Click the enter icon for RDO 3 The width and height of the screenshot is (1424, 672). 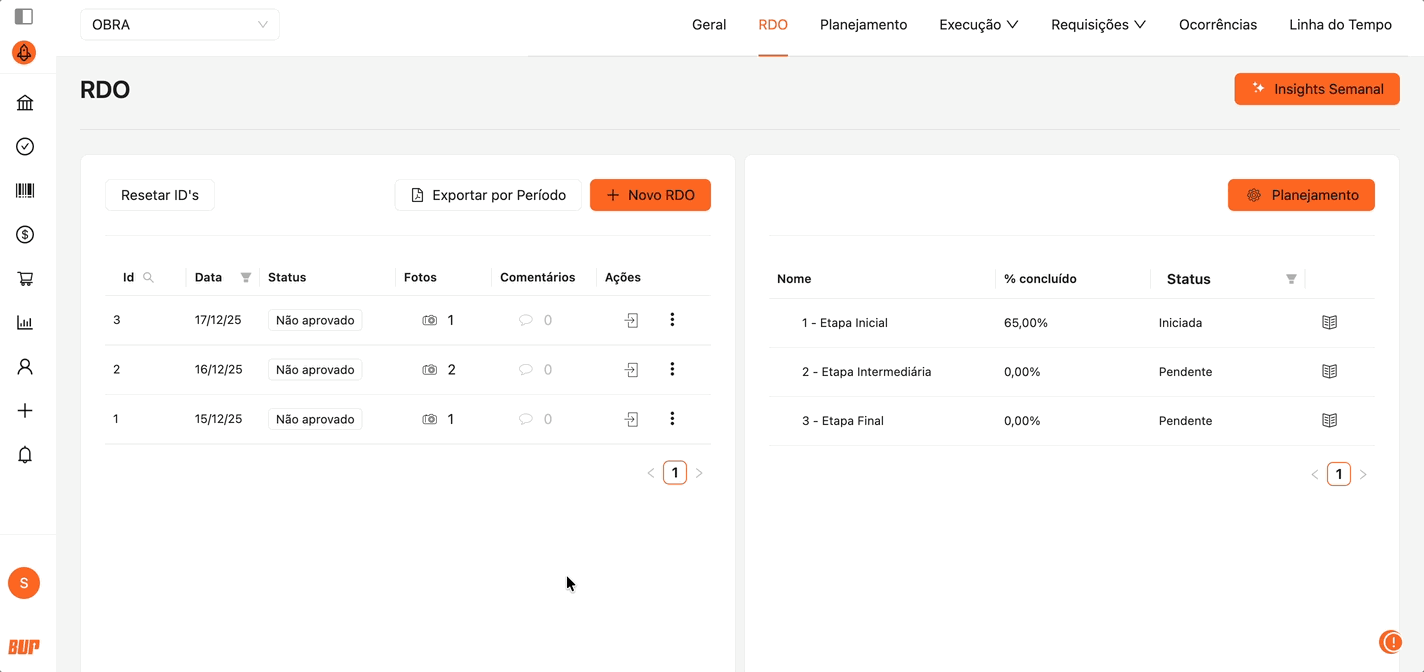click(x=631, y=320)
